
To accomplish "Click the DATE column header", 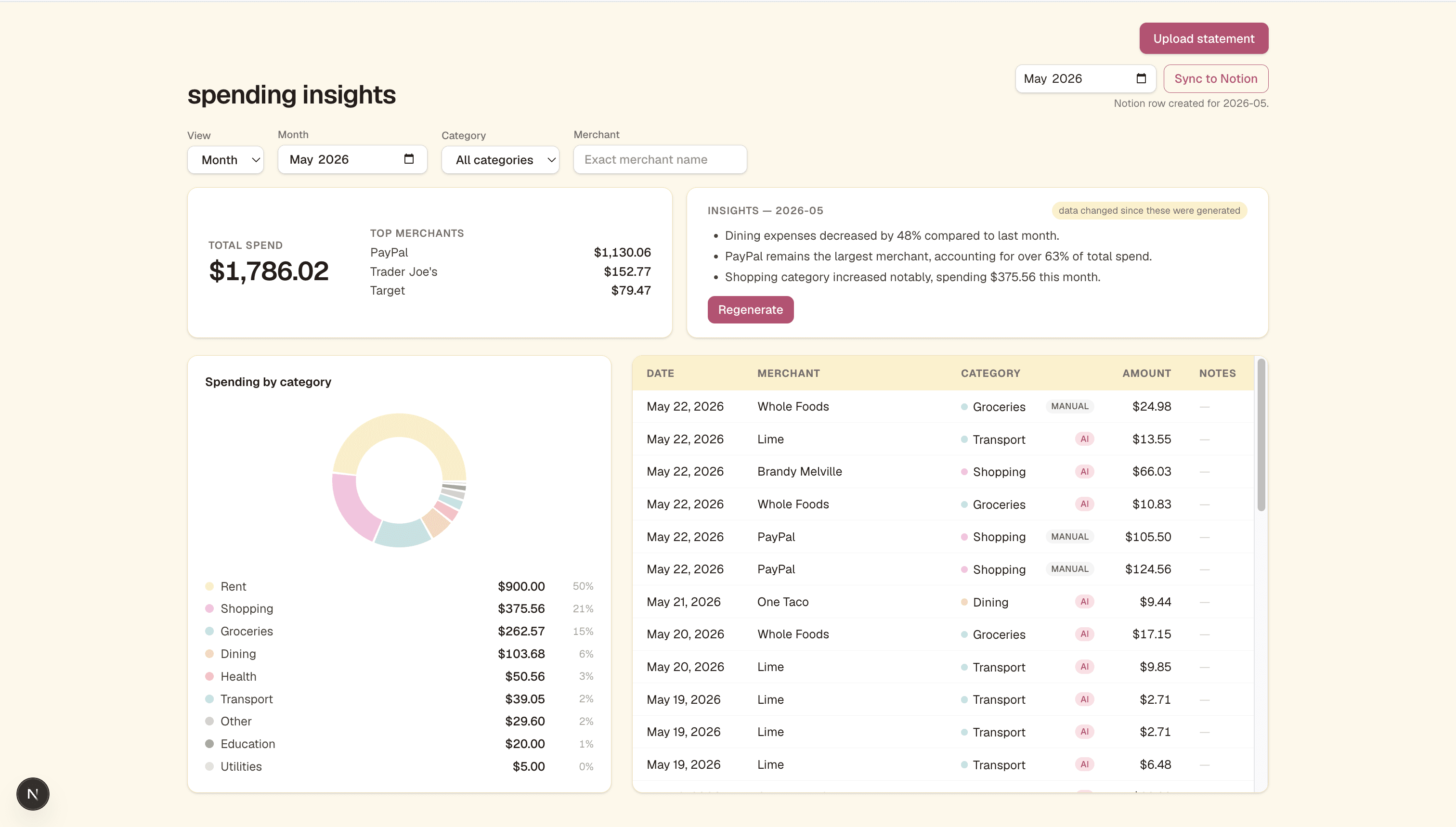I will (x=660, y=373).
